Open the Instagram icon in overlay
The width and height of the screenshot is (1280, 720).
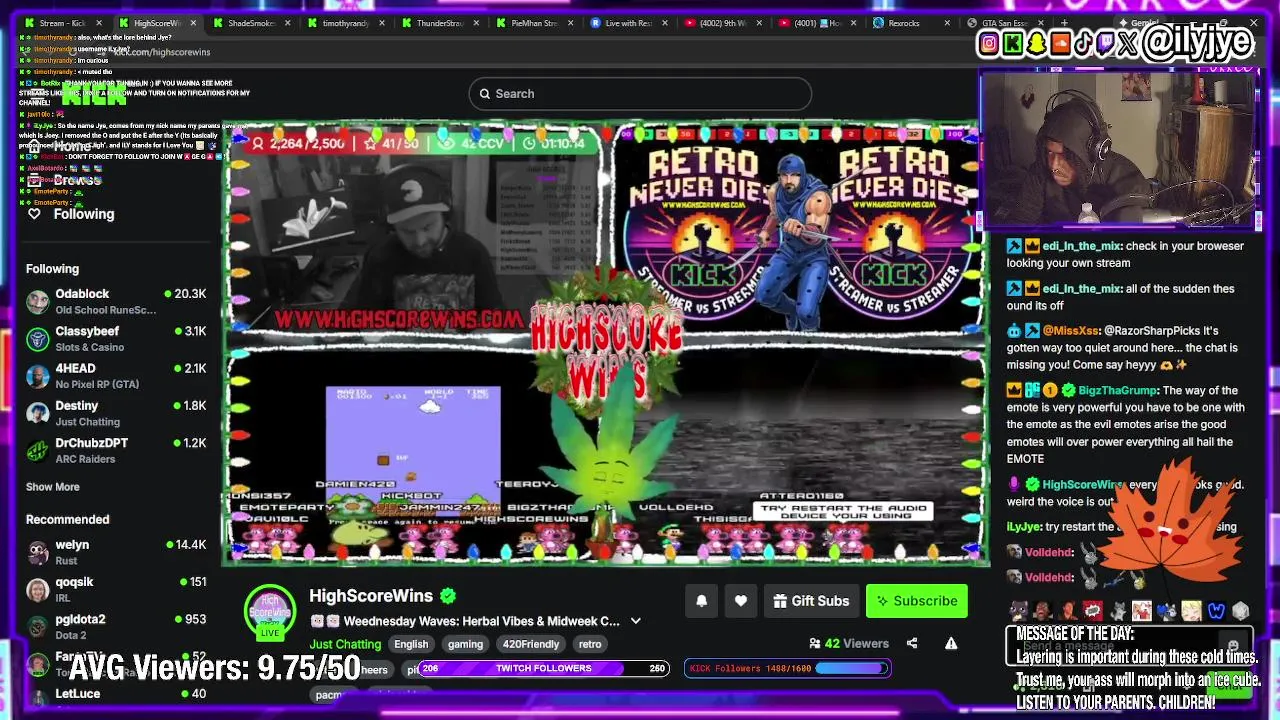point(990,43)
